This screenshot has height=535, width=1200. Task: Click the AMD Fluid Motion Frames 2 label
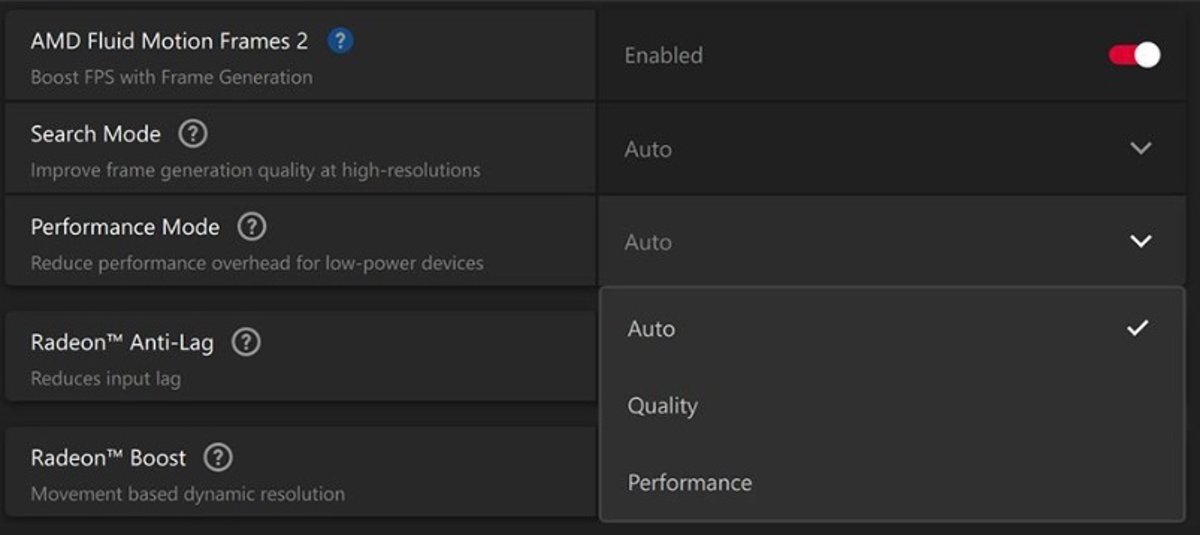(169, 41)
